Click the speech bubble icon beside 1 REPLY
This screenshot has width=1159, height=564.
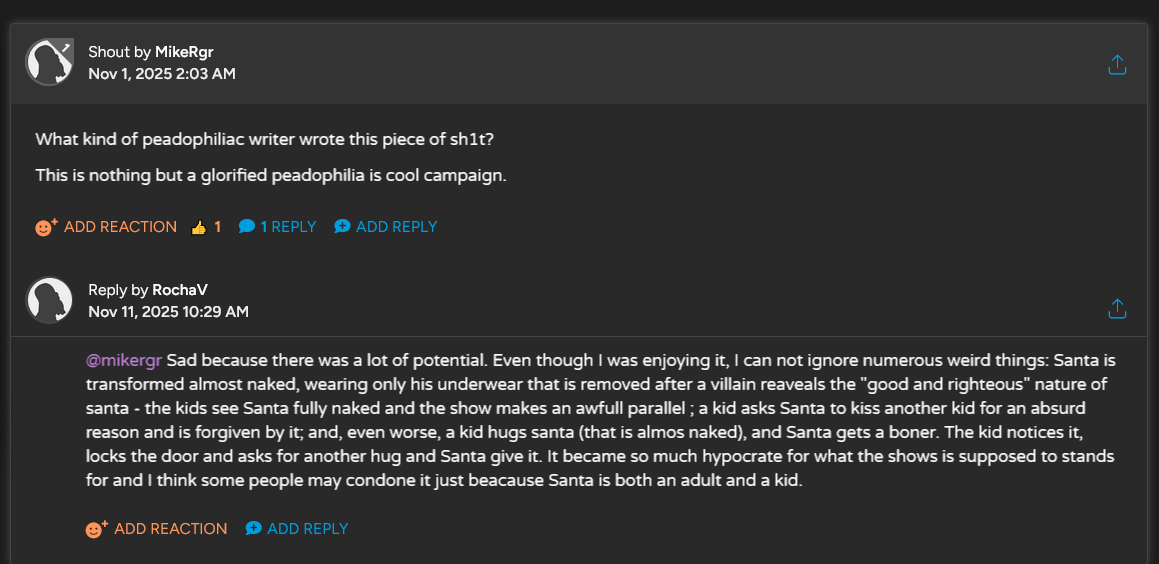tap(247, 227)
